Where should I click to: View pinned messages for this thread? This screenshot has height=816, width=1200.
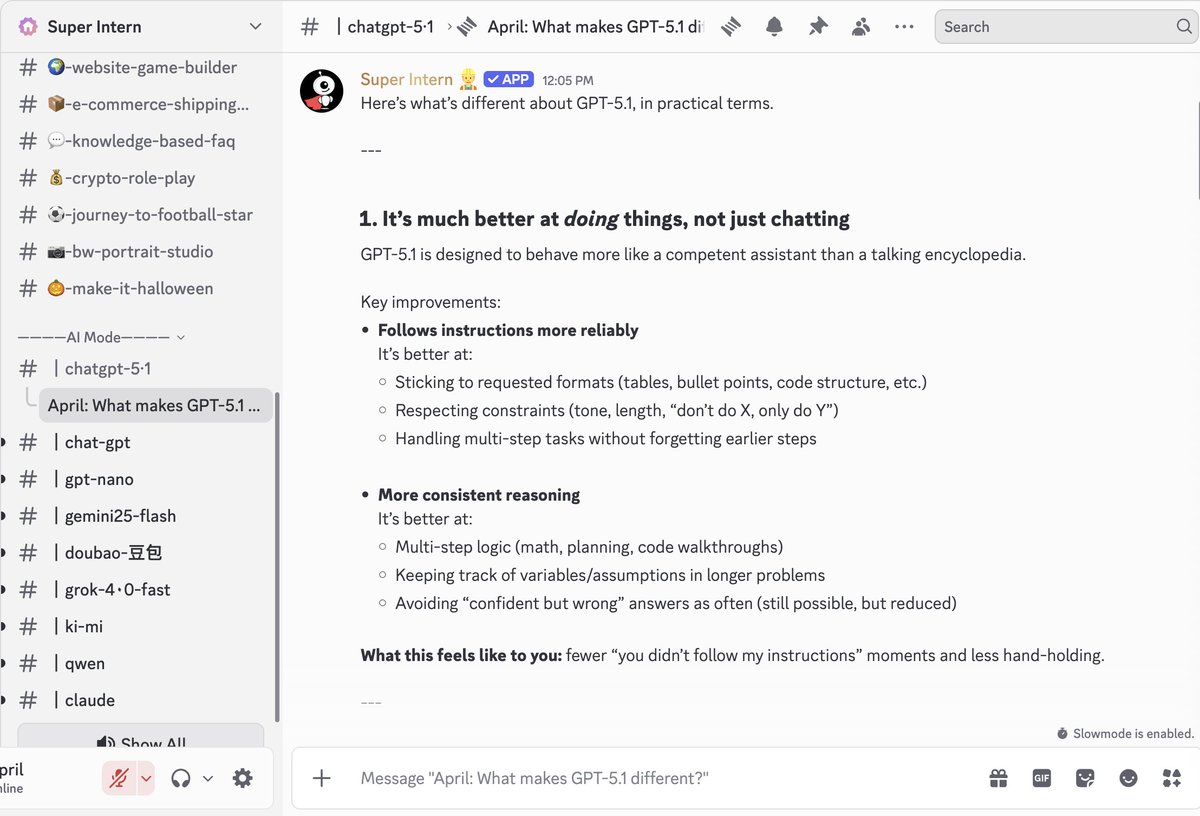[x=817, y=27]
